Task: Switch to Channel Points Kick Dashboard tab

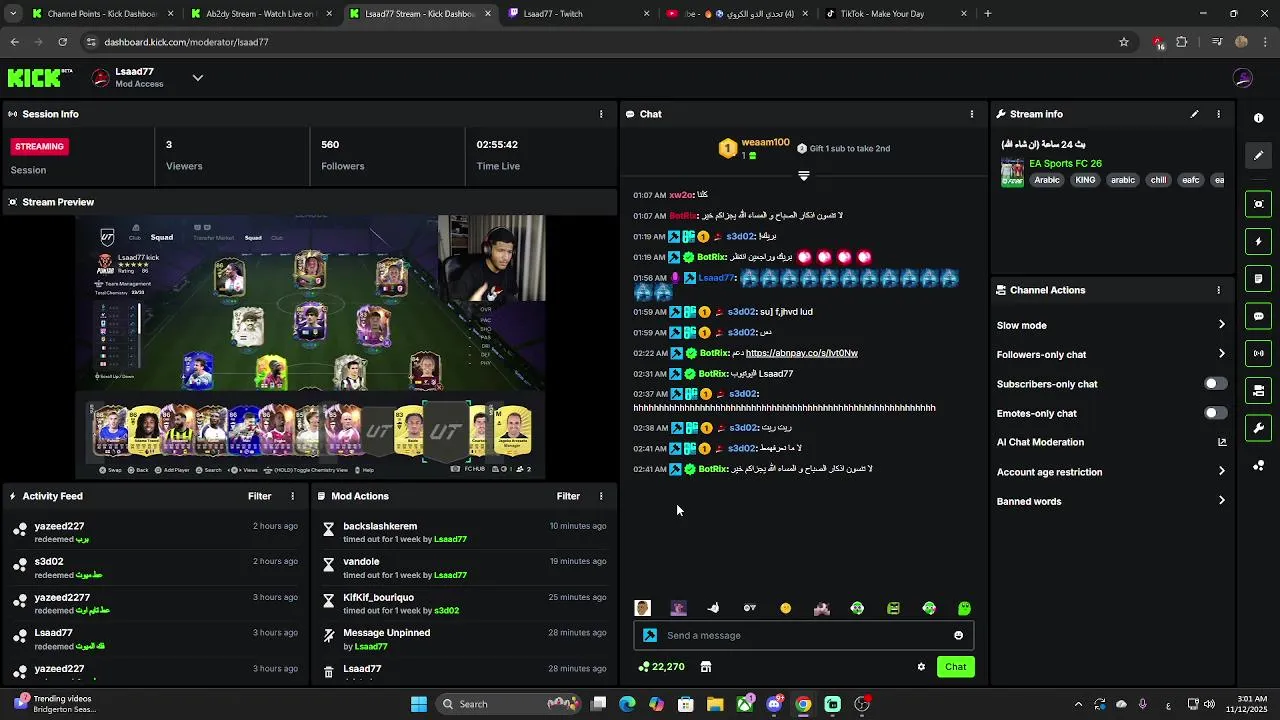Action: tap(101, 14)
